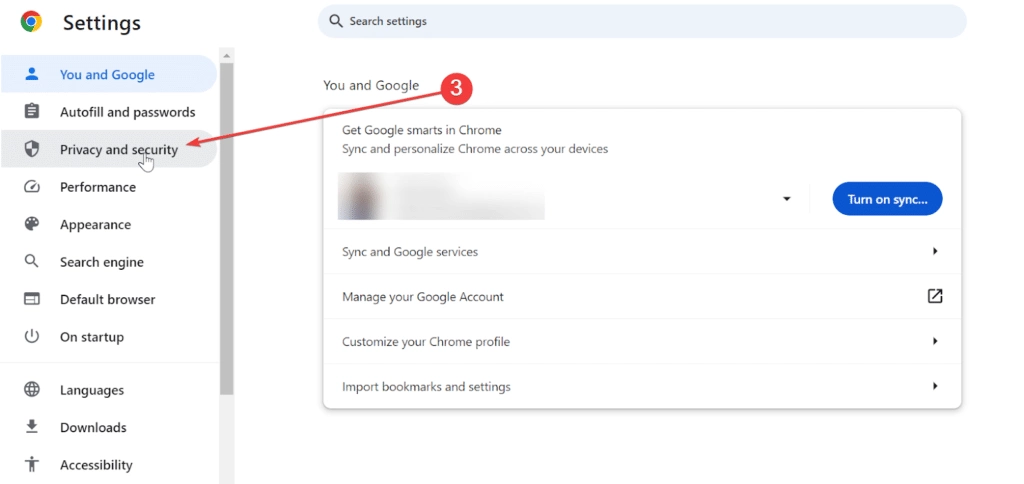Turn on sync button

click(x=887, y=199)
